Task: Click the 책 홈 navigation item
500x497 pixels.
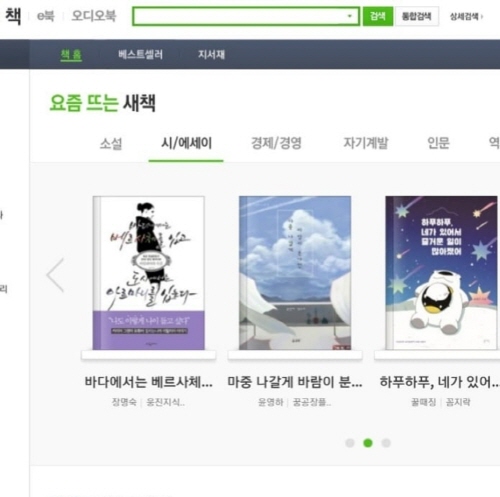Action: [x=71, y=55]
